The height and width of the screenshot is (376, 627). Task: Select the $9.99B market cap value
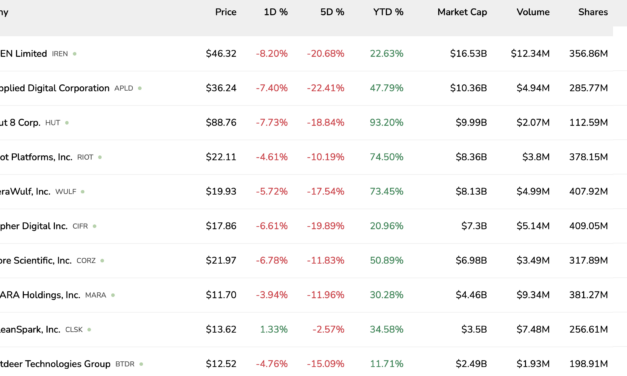[471, 122]
